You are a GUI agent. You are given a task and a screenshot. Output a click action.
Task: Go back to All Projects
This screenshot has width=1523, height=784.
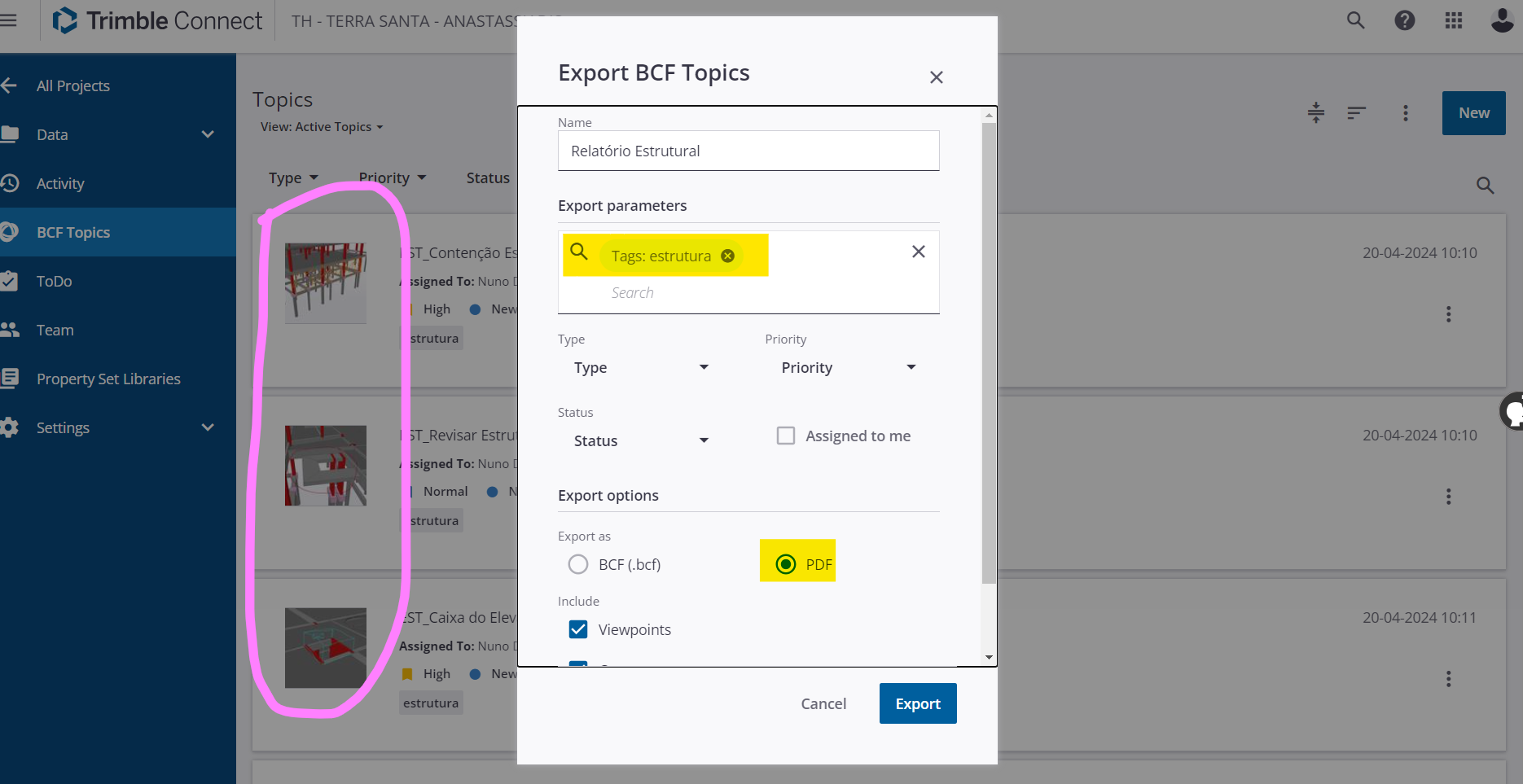coord(73,85)
